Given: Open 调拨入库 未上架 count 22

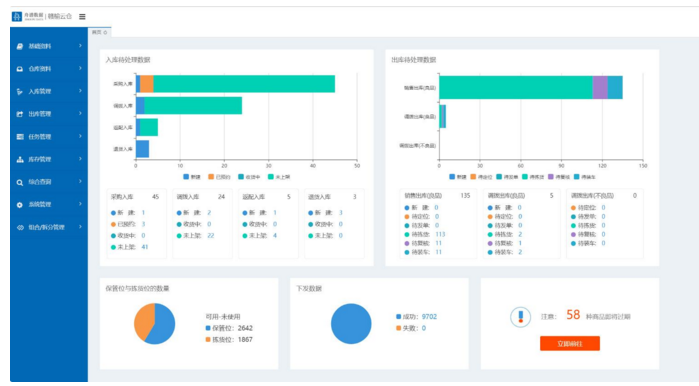Looking at the screenshot, I should (x=211, y=235).
